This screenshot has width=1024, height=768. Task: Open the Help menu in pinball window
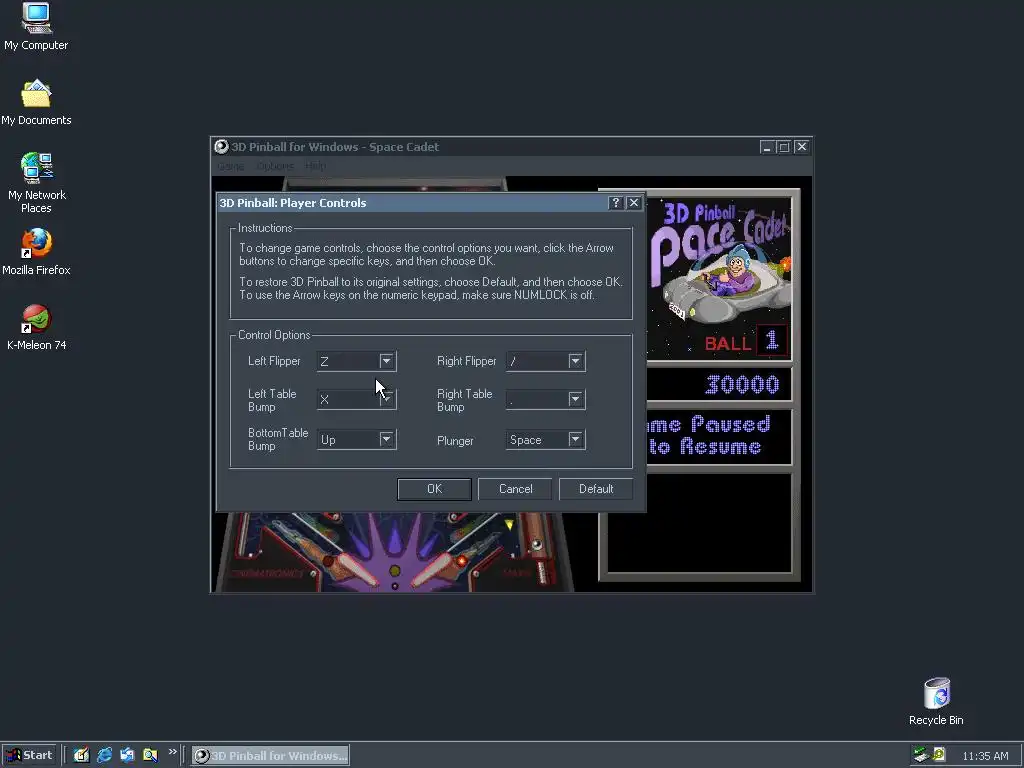click(315, 166)
